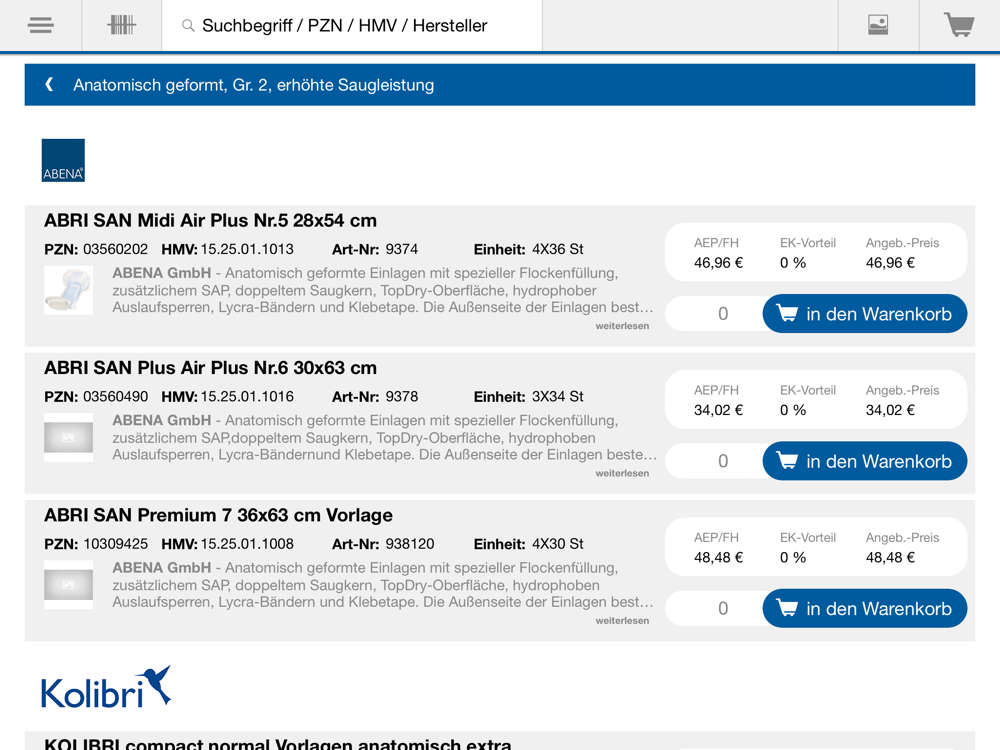
Task: Open the hamburger menu
Action: point(41,26)
